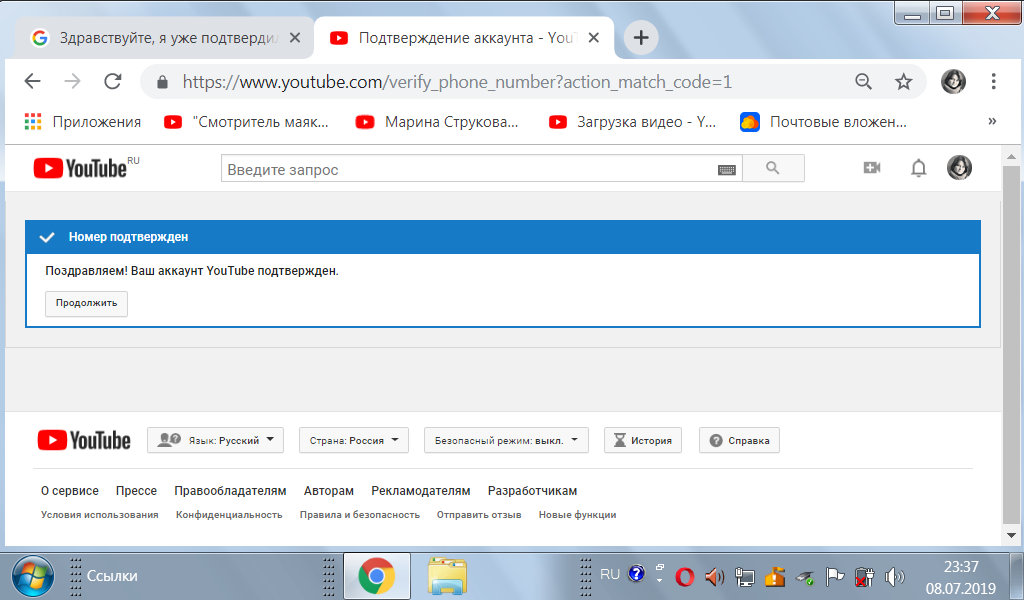Open the on-screen keyboard icon in search

click(x=726, y=170)
